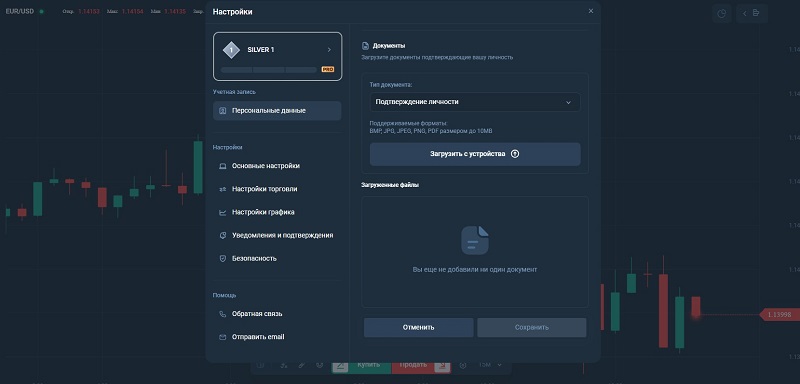Click the laptop icon beside Основные настройки
The image size is (800, 384).
click(222, 166)
